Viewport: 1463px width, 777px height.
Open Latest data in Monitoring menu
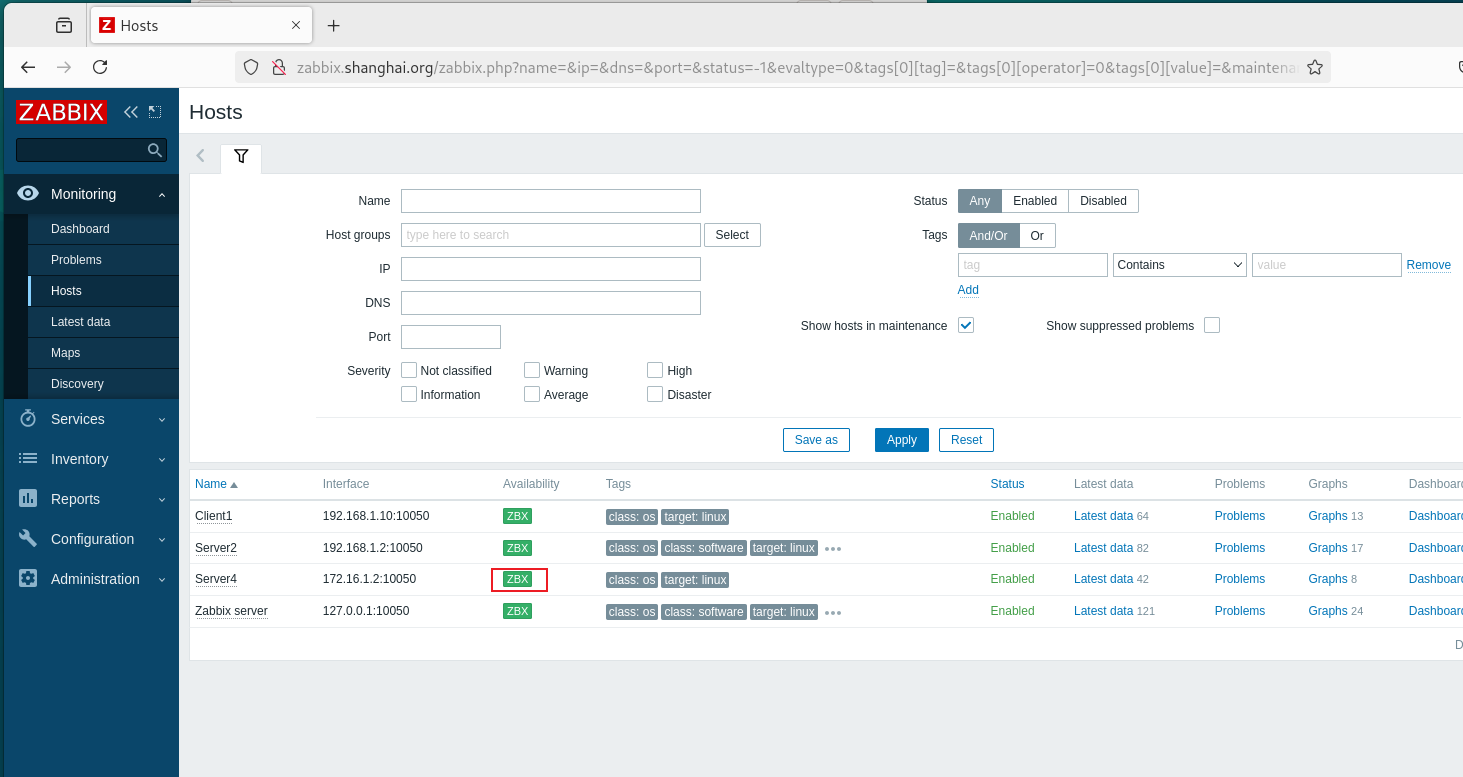[x=81, y=322]
